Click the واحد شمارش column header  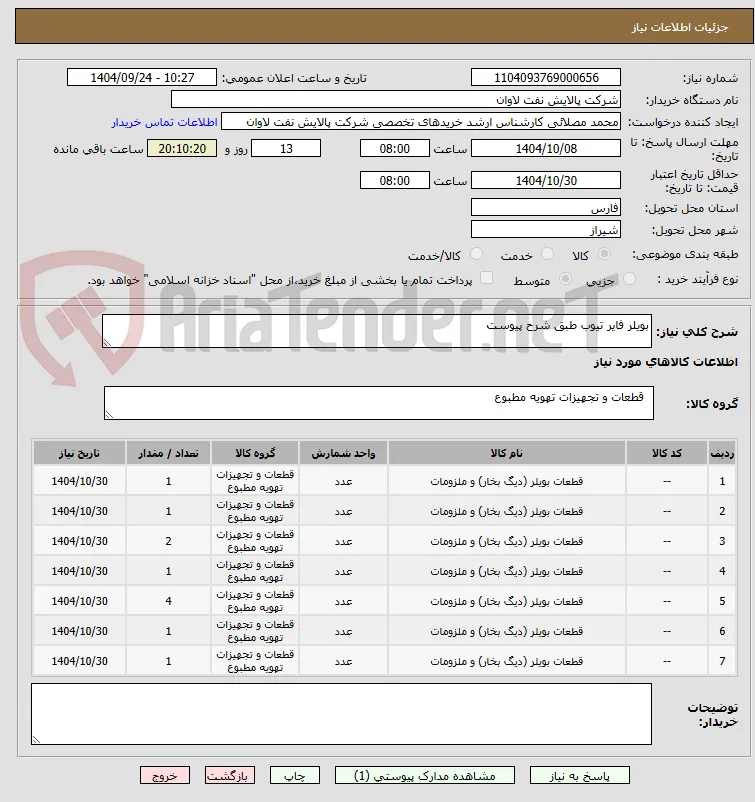click(x=343, y=453)
